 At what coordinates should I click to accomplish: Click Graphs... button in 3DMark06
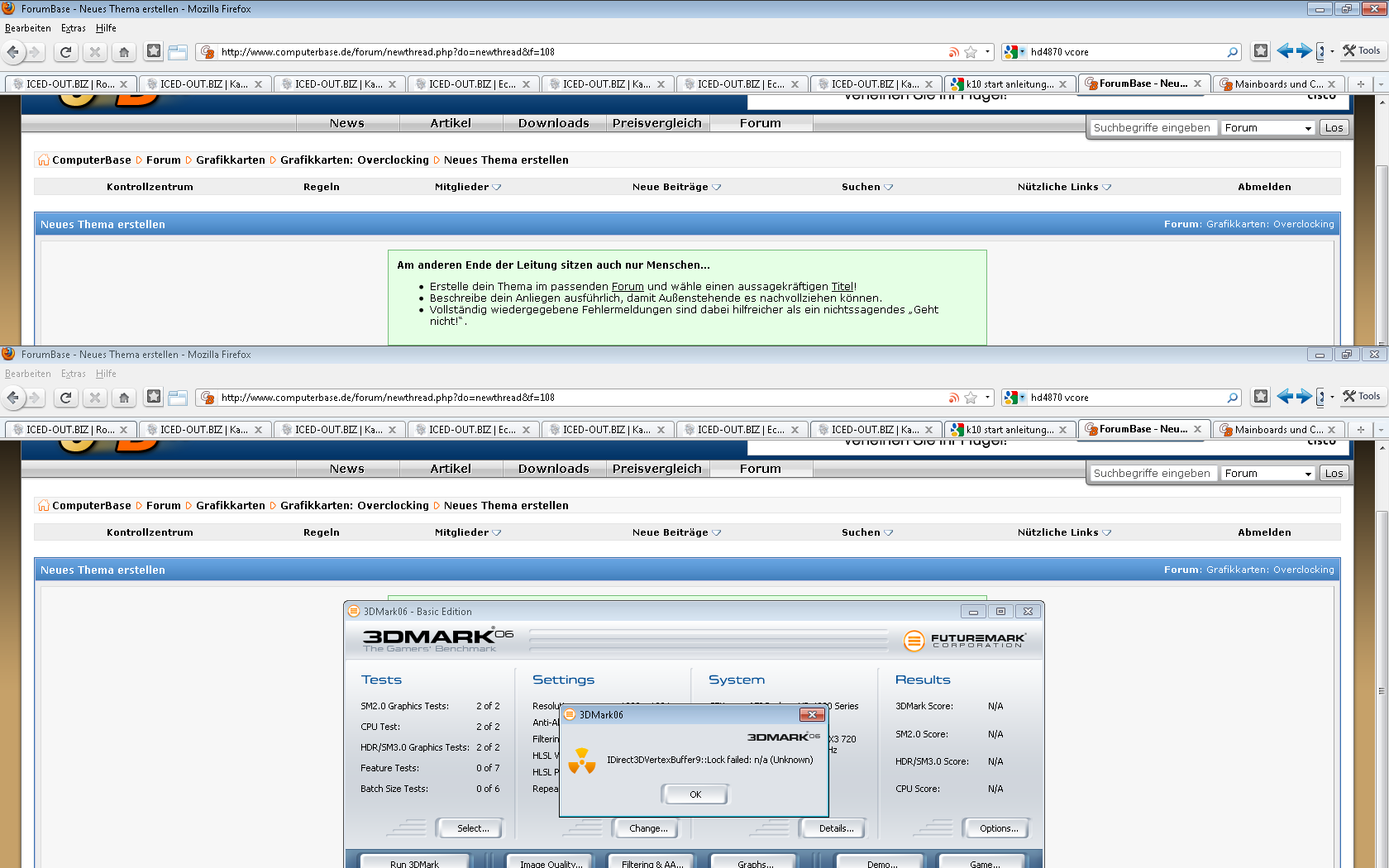(x=756, y=862)
